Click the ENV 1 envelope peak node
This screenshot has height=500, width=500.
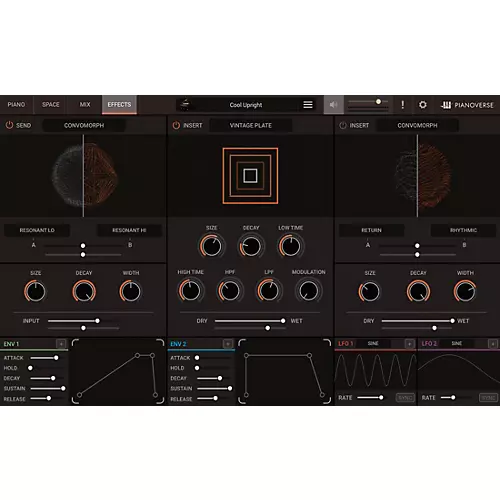click(x=137, y=356)
